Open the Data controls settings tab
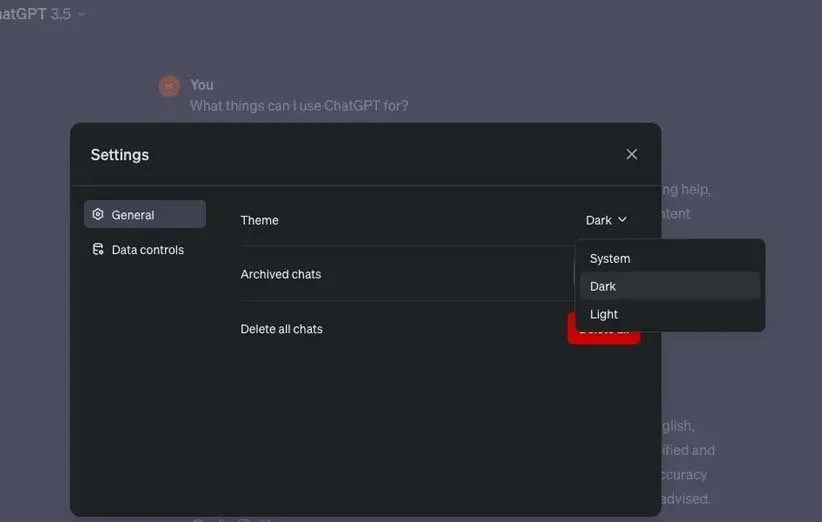This screenshot has height=522, width=822. 145,250
